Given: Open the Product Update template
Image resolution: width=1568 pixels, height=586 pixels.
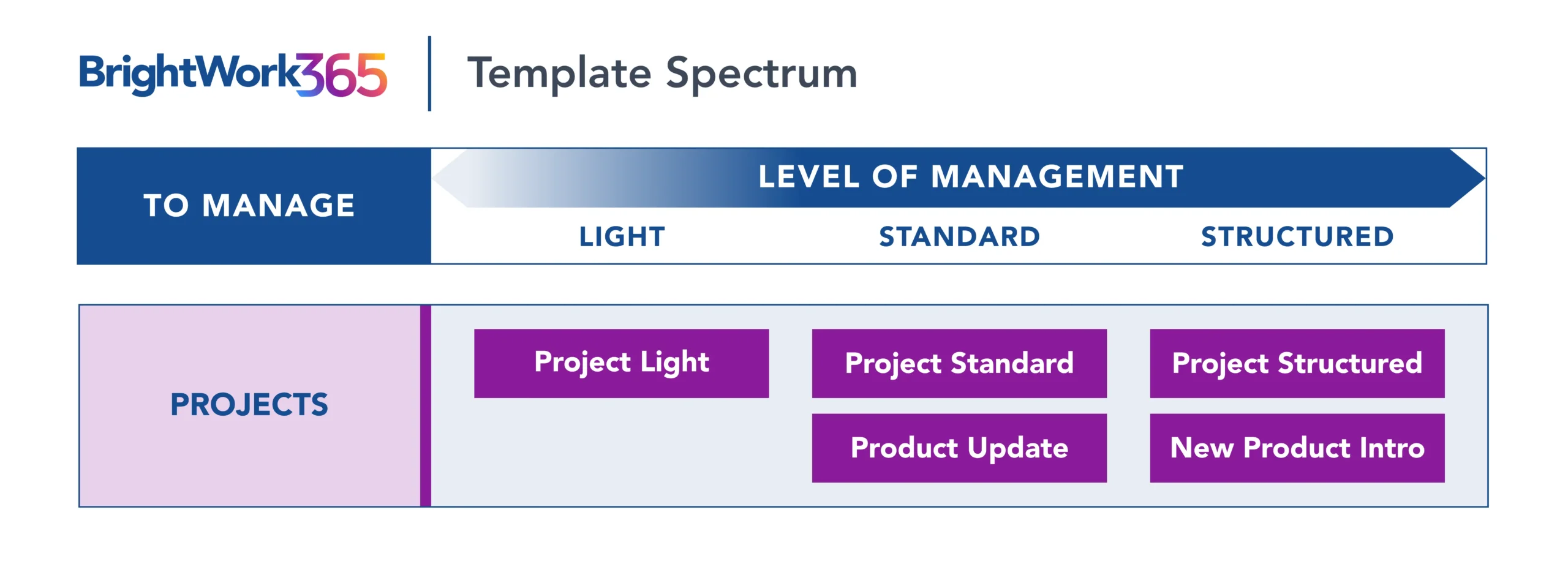Looking at the screenshot, I should pyautogui.click(x=959, y=448).
